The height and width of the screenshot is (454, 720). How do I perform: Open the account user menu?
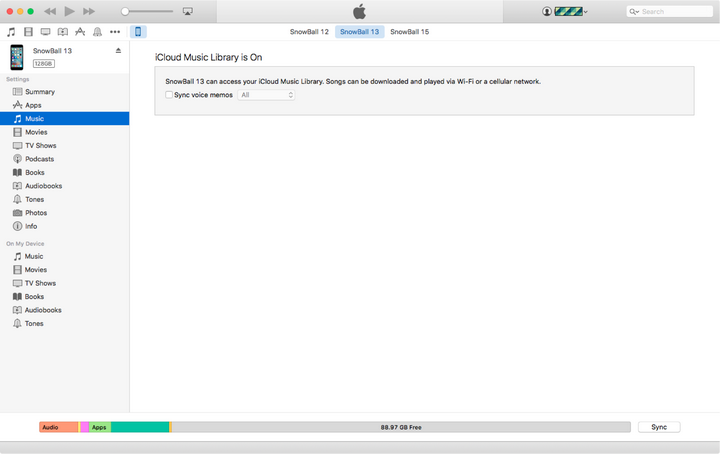(565, 11)
